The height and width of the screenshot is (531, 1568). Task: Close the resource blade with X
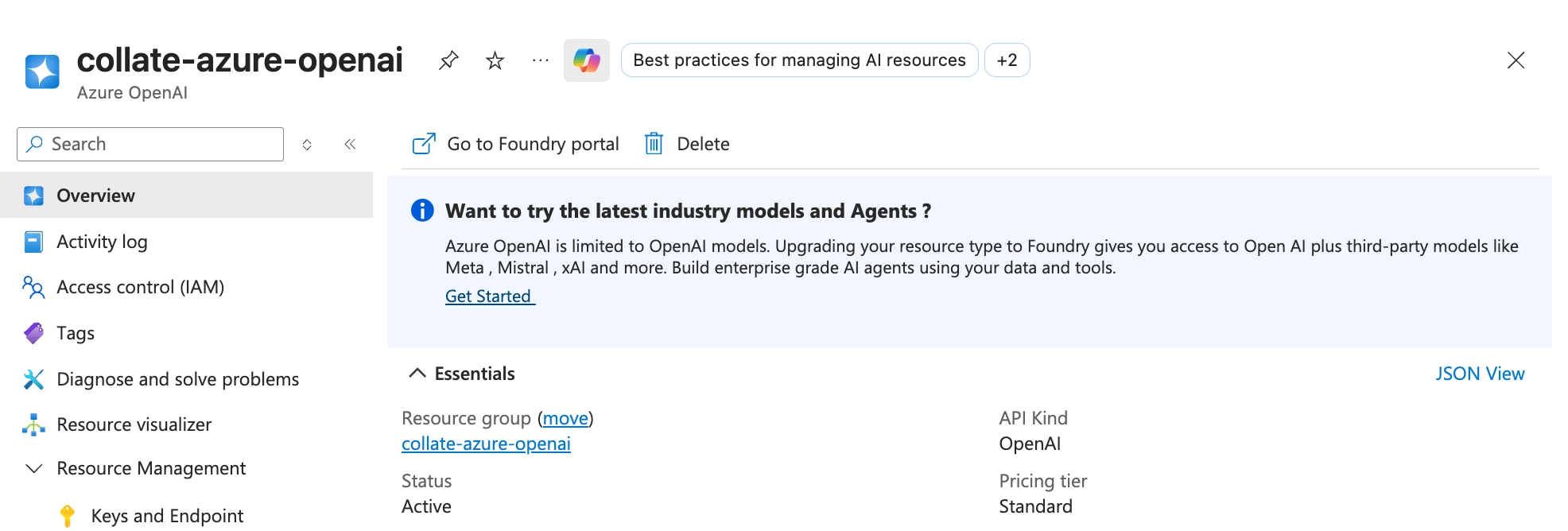[1516, 60]
